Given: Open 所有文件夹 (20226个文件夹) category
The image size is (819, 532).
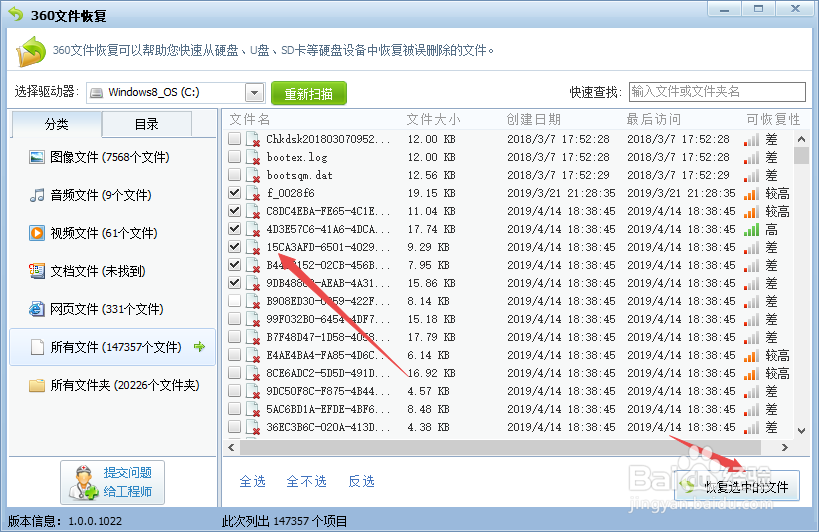Looking at the screenshot, I should (112, 385).
